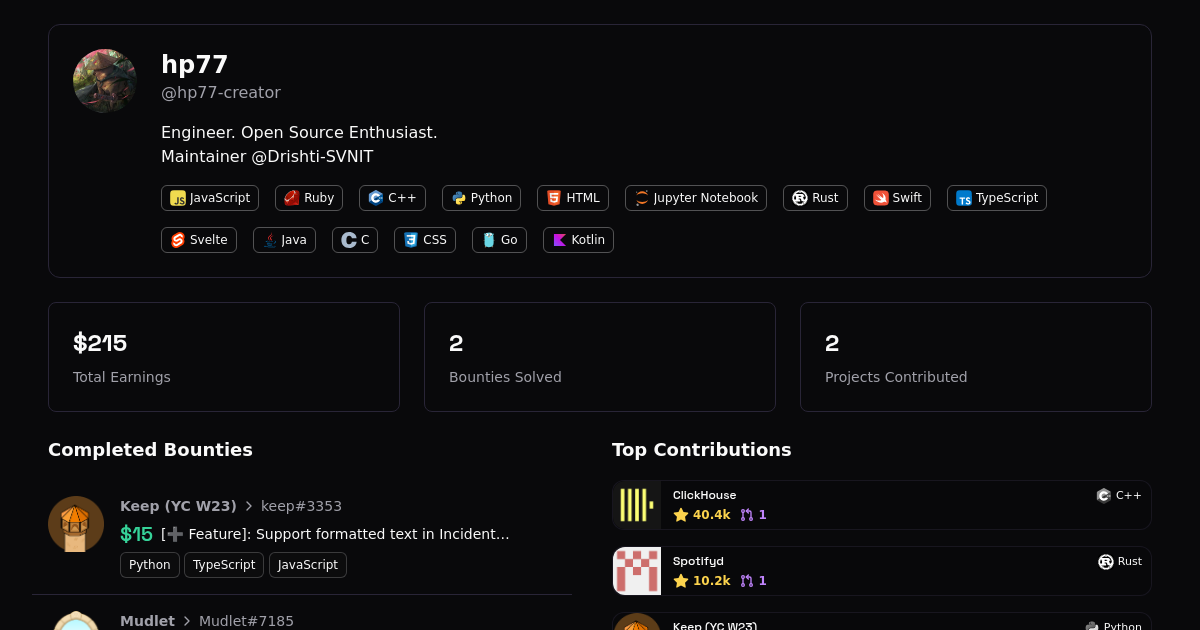
Task: Open the Keep (YC W23) bounty link
Action: click(x=178, y=506)
